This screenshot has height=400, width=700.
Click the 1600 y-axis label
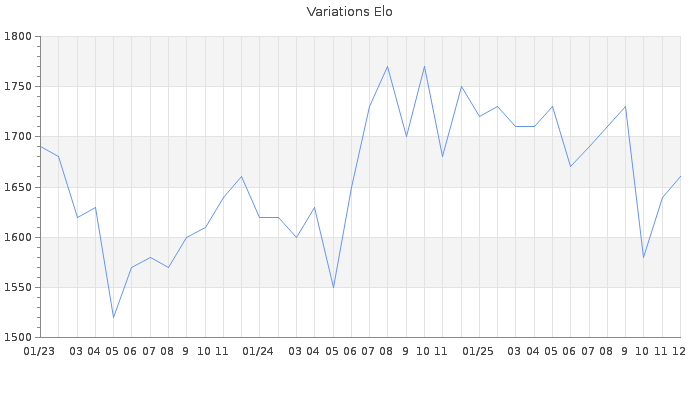point(18,237)
